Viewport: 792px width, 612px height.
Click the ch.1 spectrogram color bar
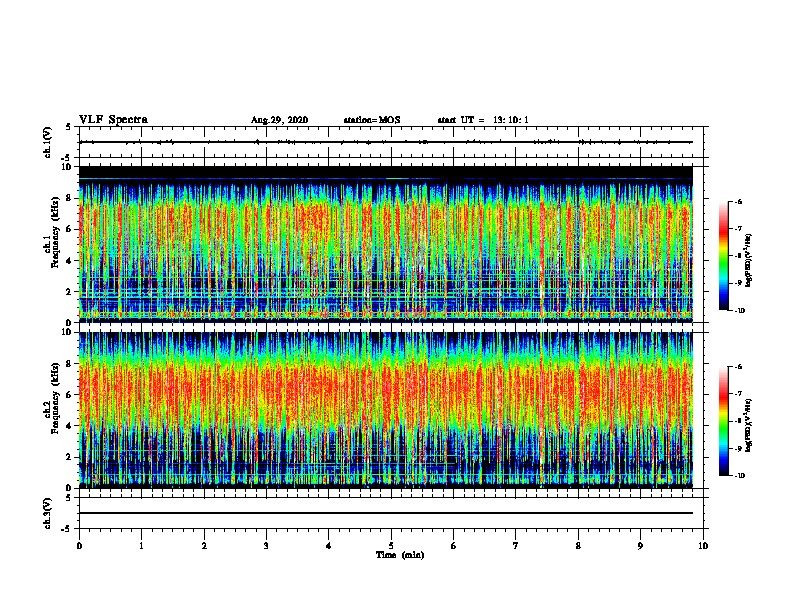[x=724, y=256]
